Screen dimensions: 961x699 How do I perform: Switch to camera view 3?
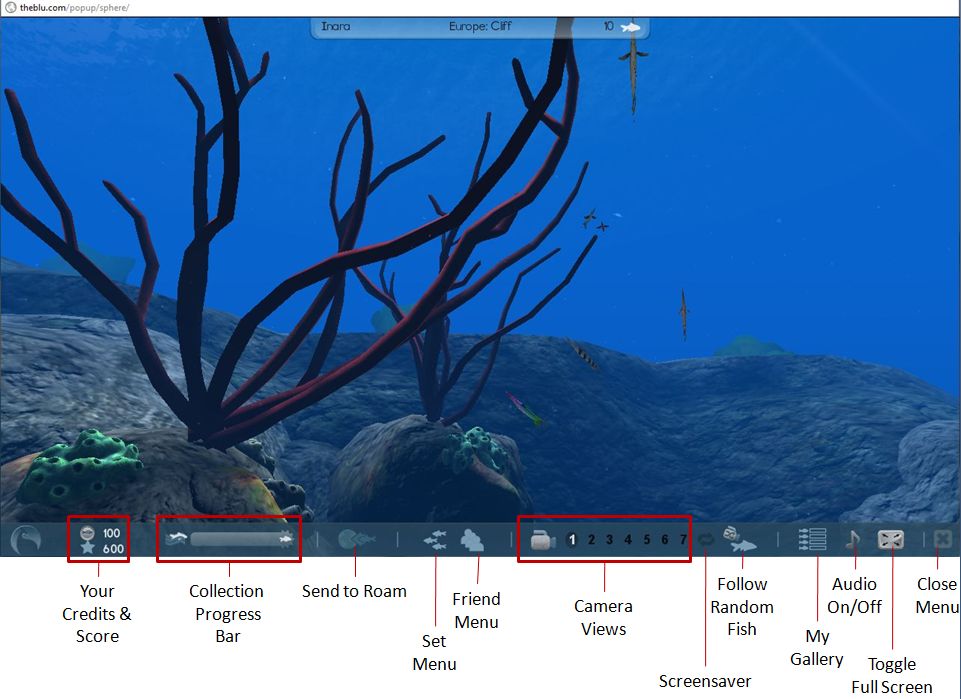[x=609, y=540]
